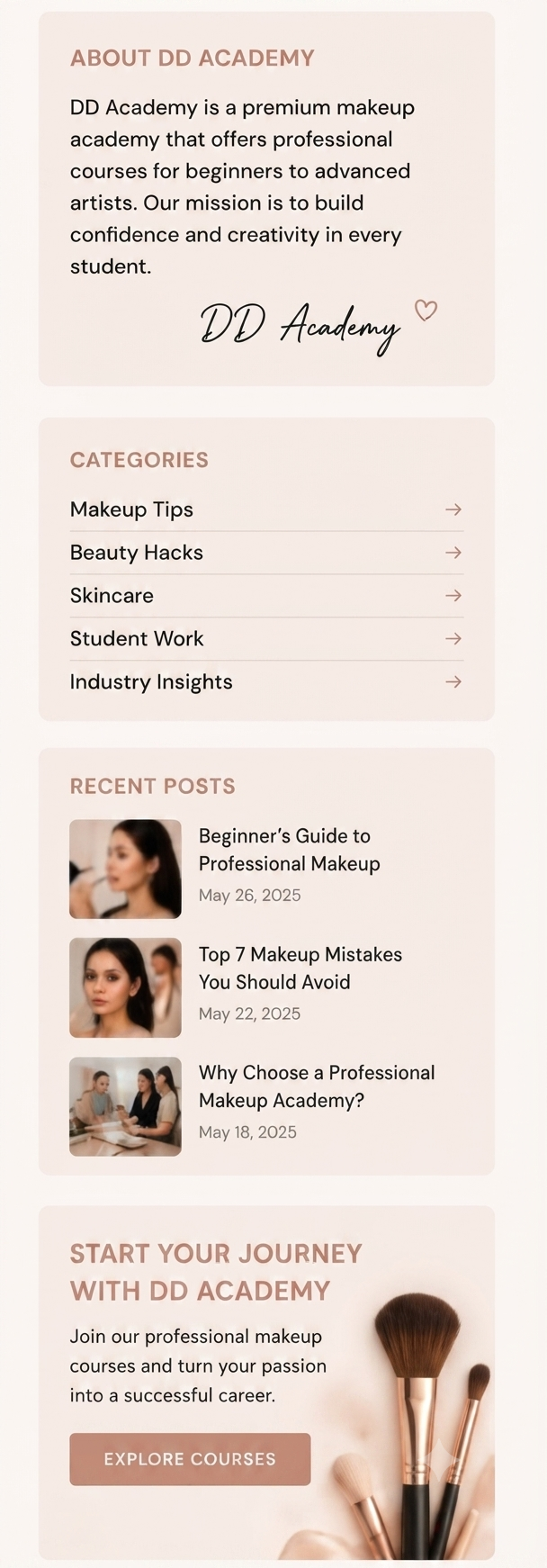This screenshot has height=1568, width=547.
Task: Click the arrow icon beside Industry Insights
Action: (x=453, y=682)
